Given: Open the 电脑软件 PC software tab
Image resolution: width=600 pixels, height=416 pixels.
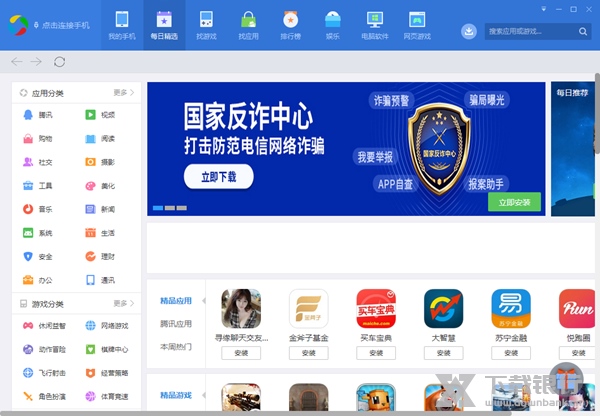Looking at the screenshot, I should (375, 25).
